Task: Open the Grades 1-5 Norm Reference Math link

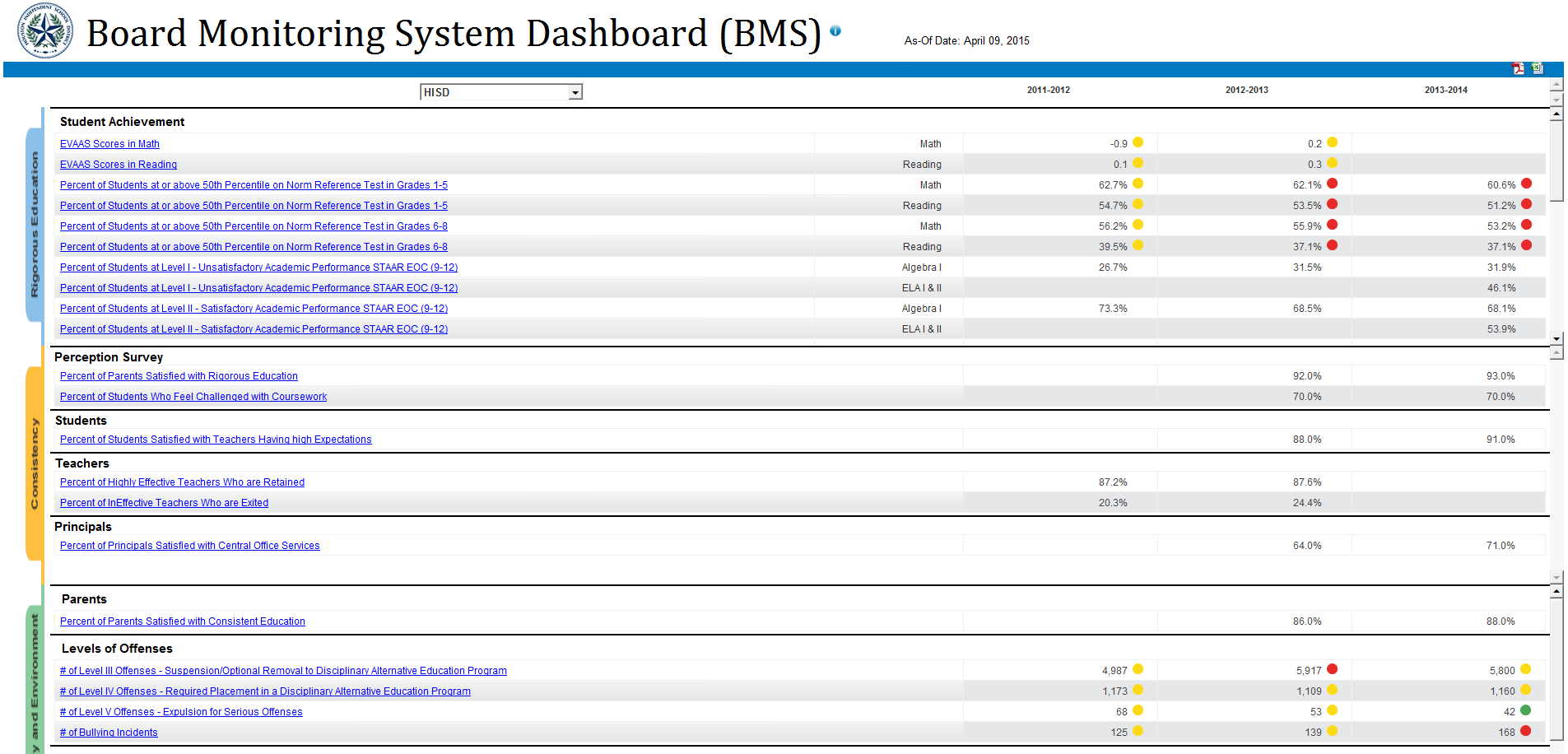Action: pos(254,185)
